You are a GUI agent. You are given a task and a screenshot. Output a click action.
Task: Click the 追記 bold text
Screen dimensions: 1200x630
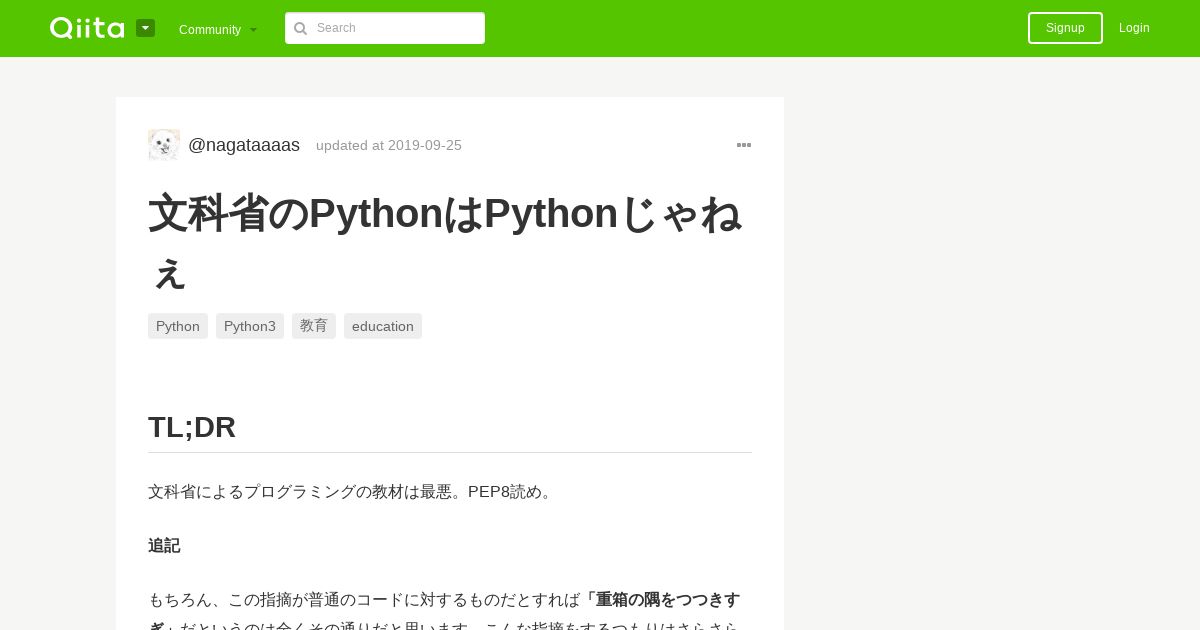pos(164,546)
